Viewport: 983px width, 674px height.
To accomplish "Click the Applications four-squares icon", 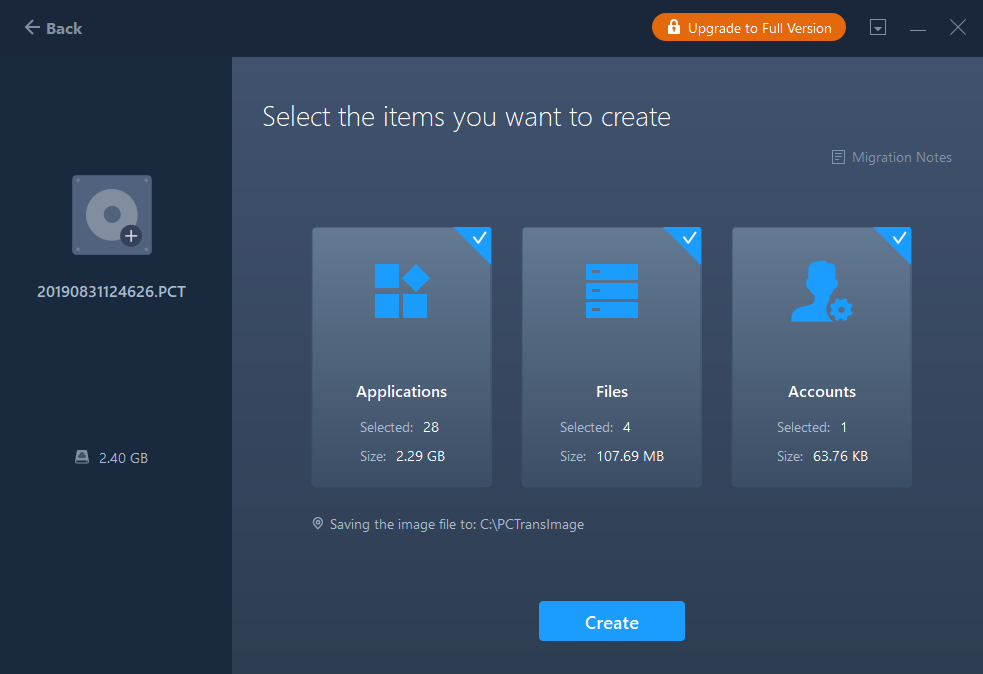I will (x=401, y=291).
